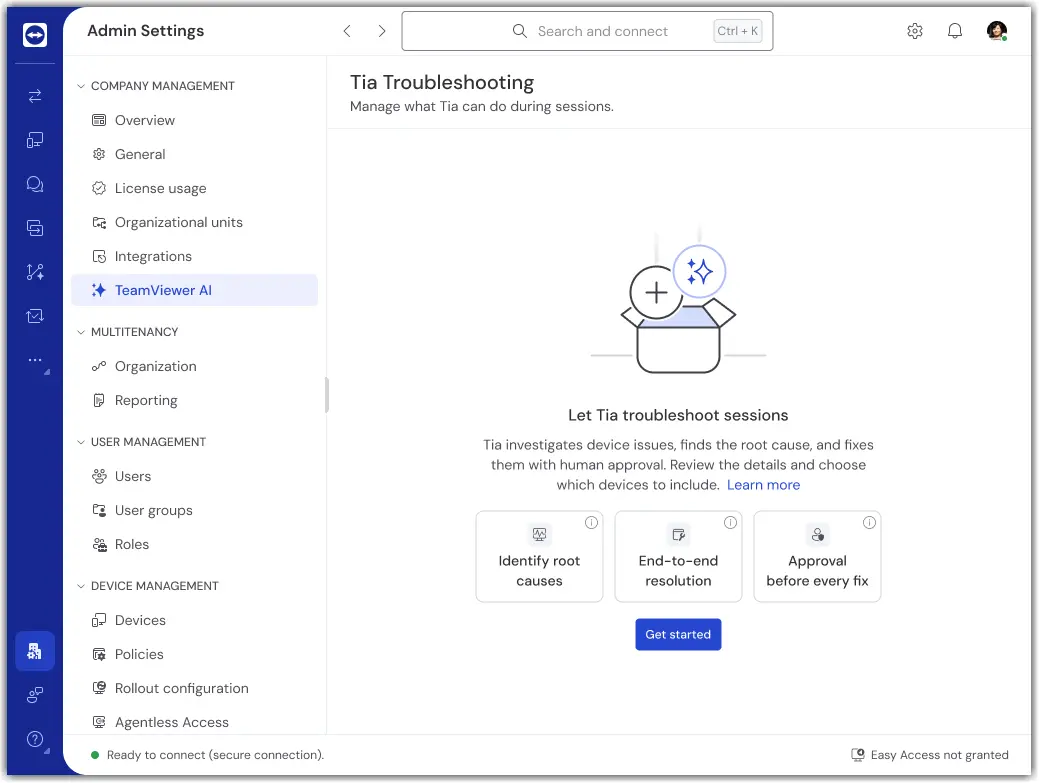Open settings gear in the top bar
This screenshot has width=1039, height=783.
pos(914,31)
